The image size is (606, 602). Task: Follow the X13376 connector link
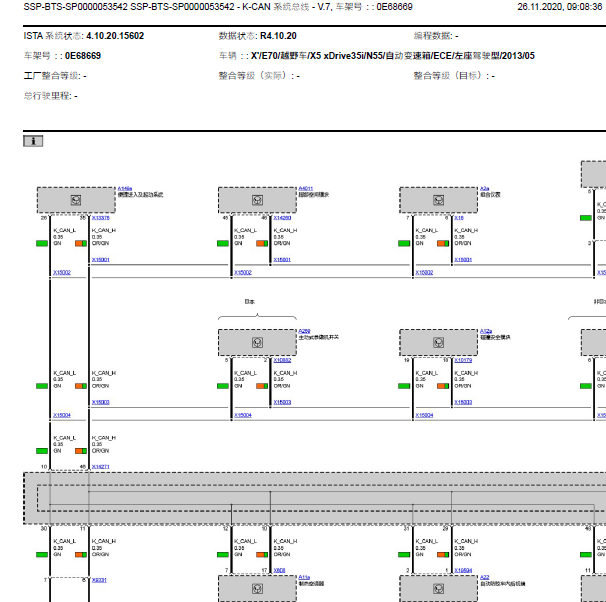[100, 218]
